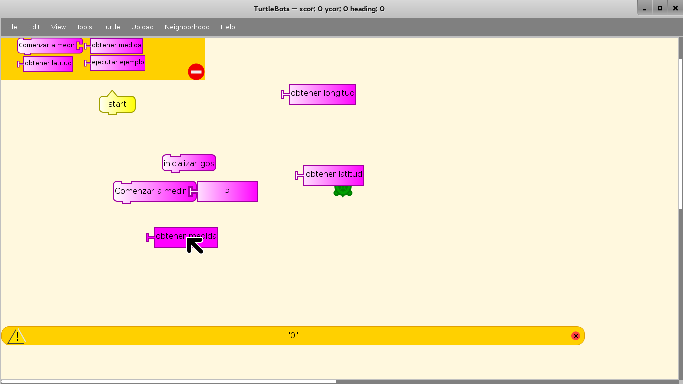The width and height of the screenshot is (683, 384).
Task: Select the number input block beside Comenzar
Action: (227, 191)
